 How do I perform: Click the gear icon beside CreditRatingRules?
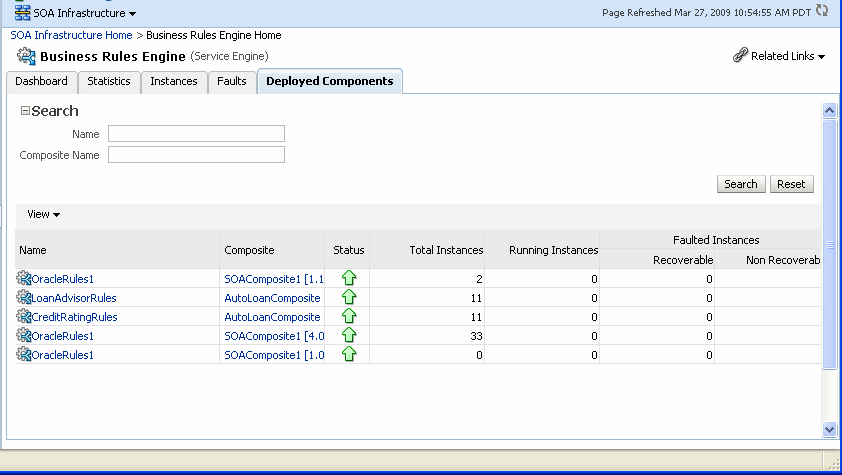(x=24, y=317)
